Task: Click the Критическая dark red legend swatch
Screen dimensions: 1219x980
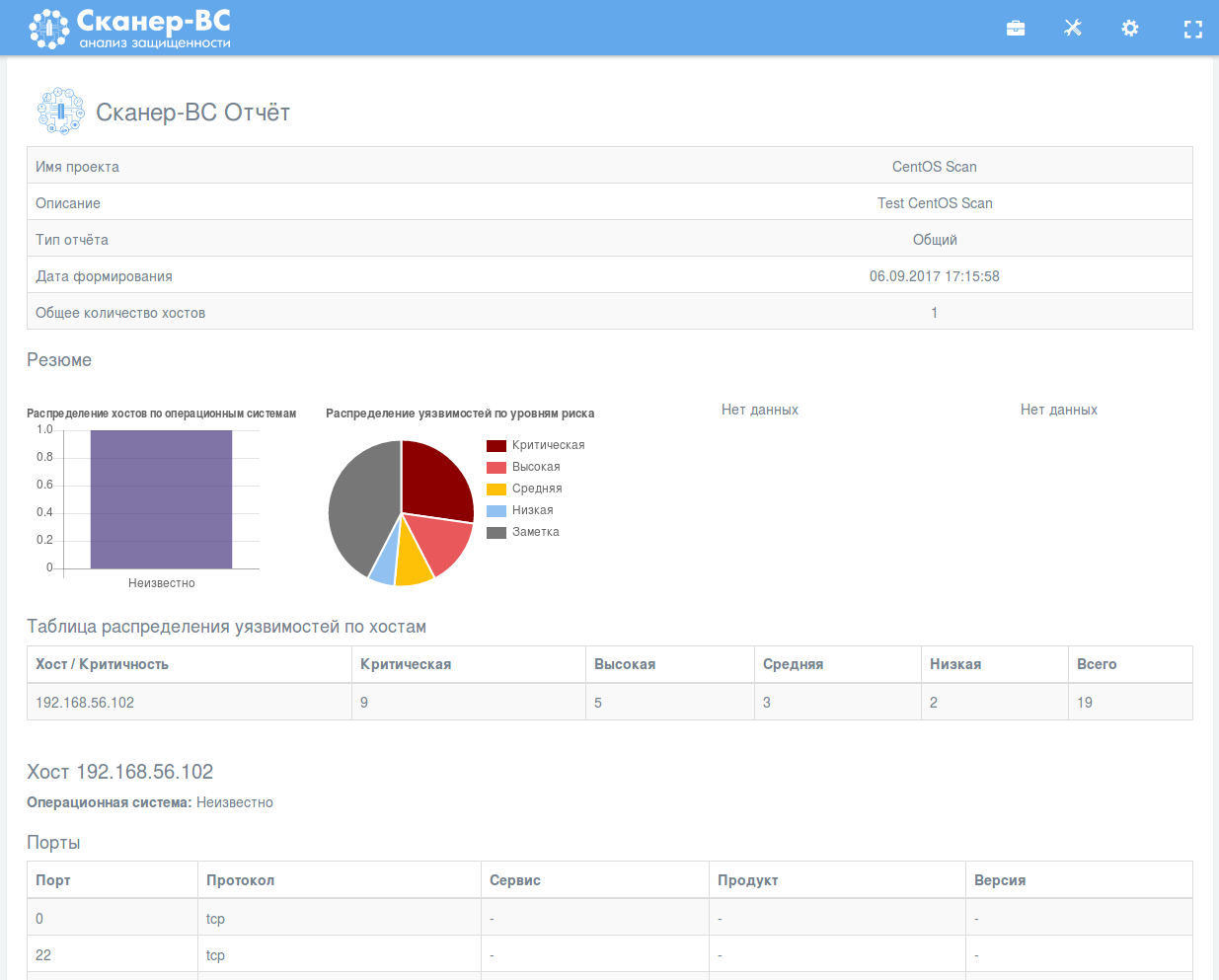Action: coord(496,446)
